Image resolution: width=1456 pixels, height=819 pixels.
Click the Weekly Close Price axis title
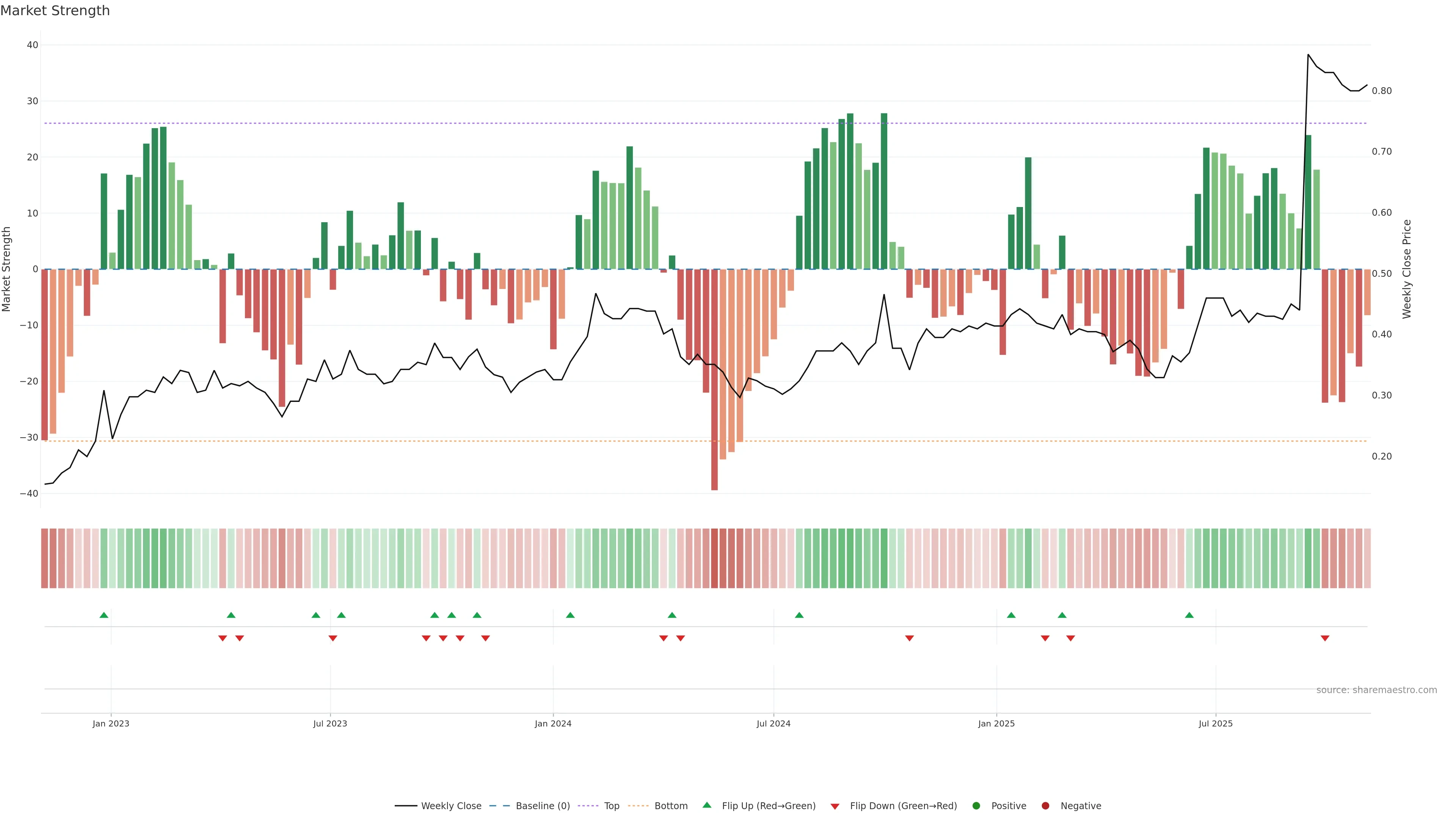point(1407,269)
